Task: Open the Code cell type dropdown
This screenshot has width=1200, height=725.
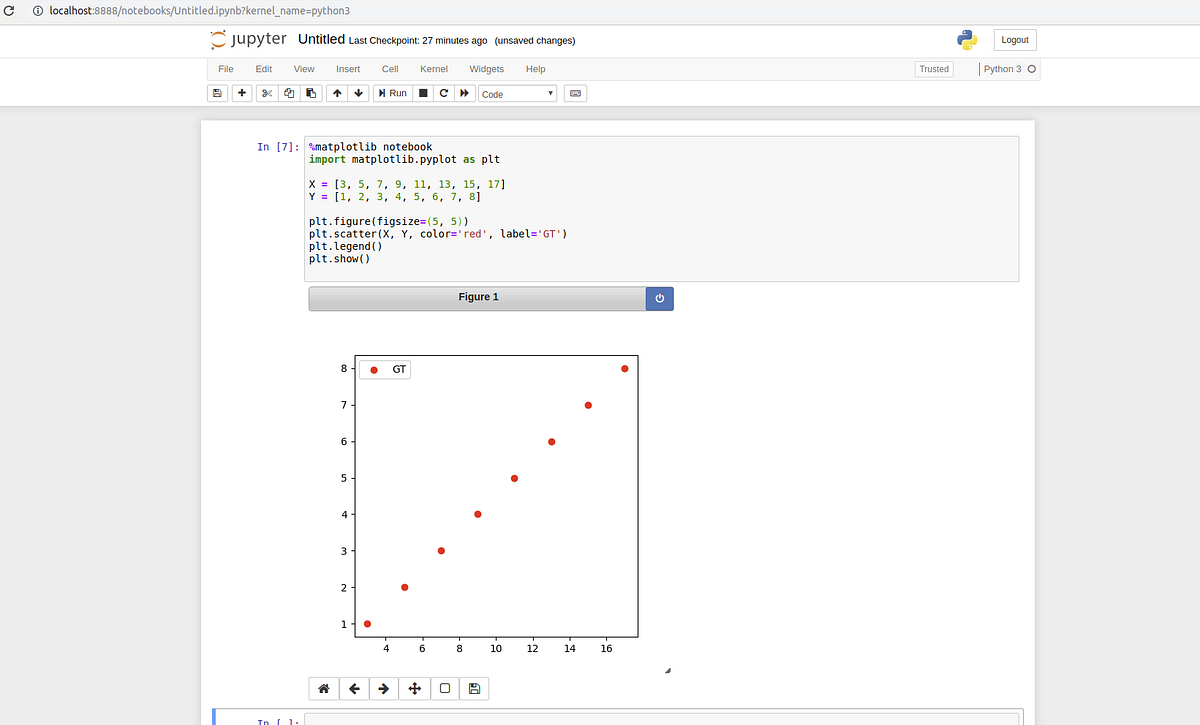Action: [x=516, y=93]
